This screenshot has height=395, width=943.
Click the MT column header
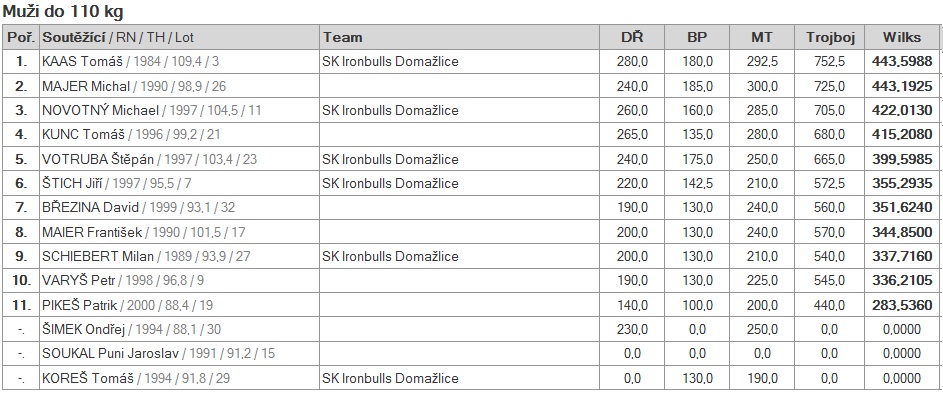click(762, 37)
